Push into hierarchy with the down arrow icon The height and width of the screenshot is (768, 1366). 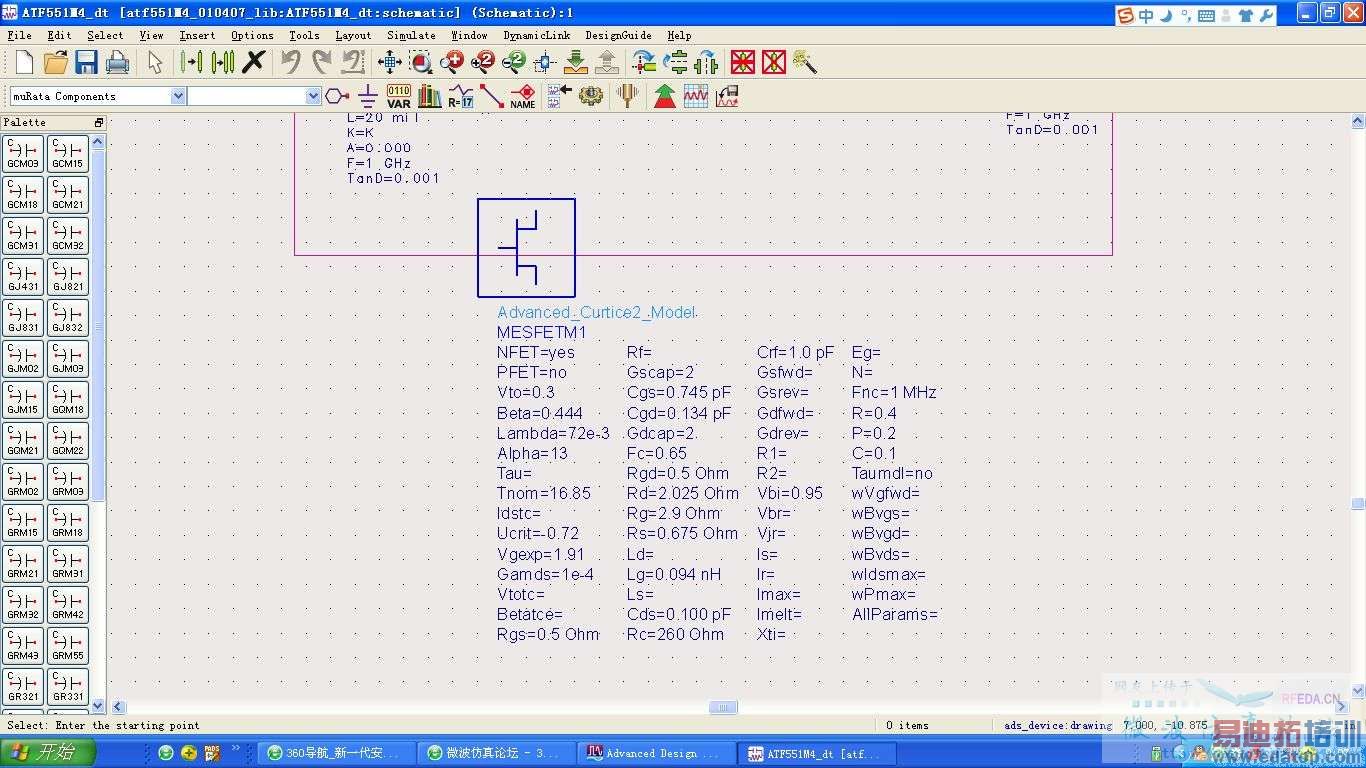coord(576,62)
